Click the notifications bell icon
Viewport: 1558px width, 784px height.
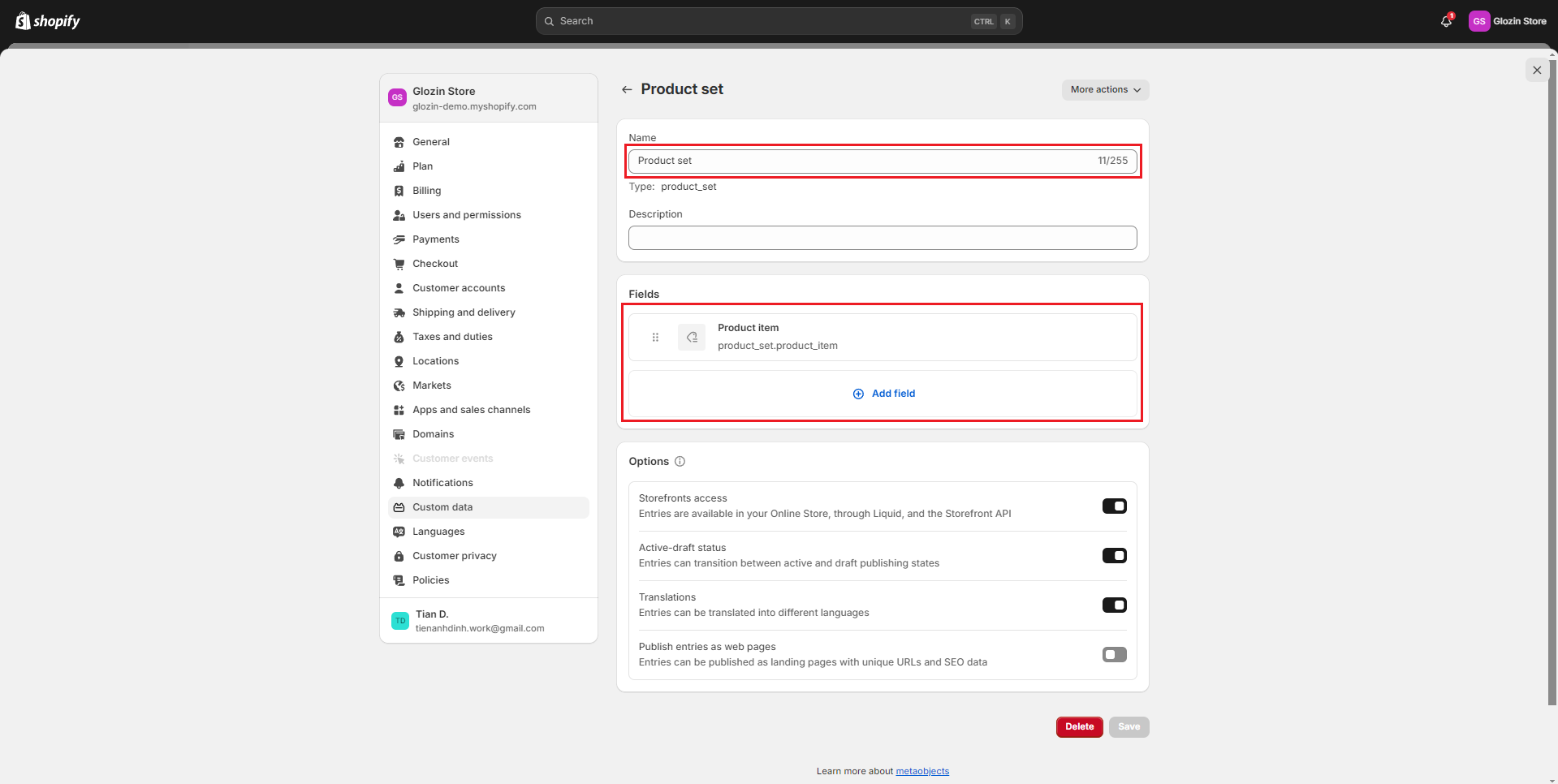[x=1446, y=21]
